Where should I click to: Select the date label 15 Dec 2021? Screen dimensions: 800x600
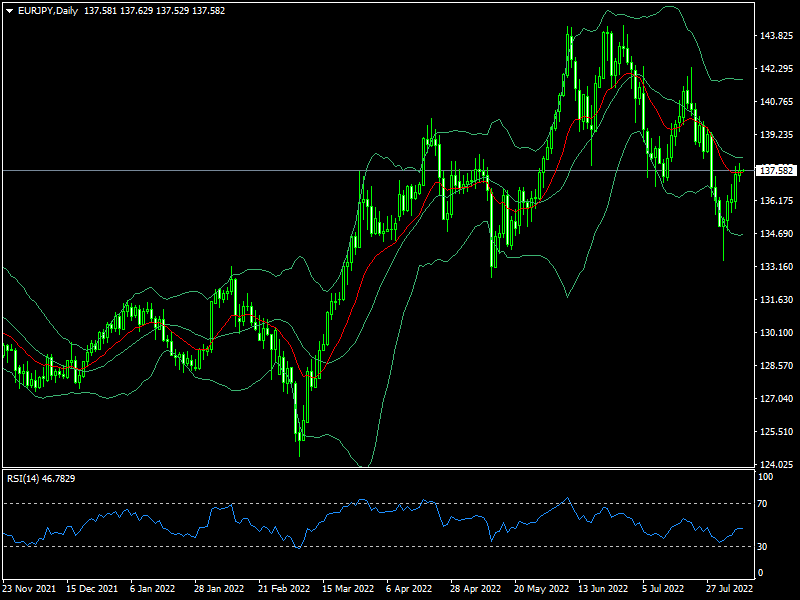click(92, 588)
